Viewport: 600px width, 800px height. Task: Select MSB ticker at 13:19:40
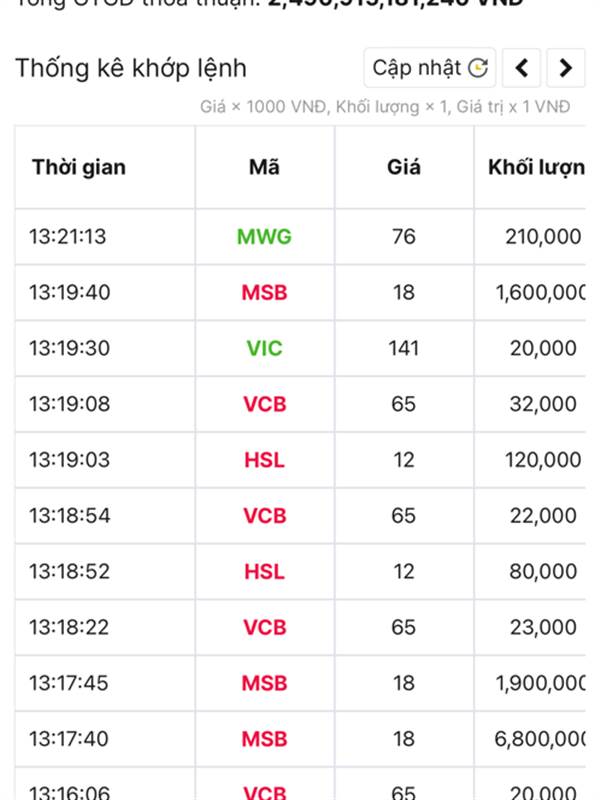click(264, 293)
